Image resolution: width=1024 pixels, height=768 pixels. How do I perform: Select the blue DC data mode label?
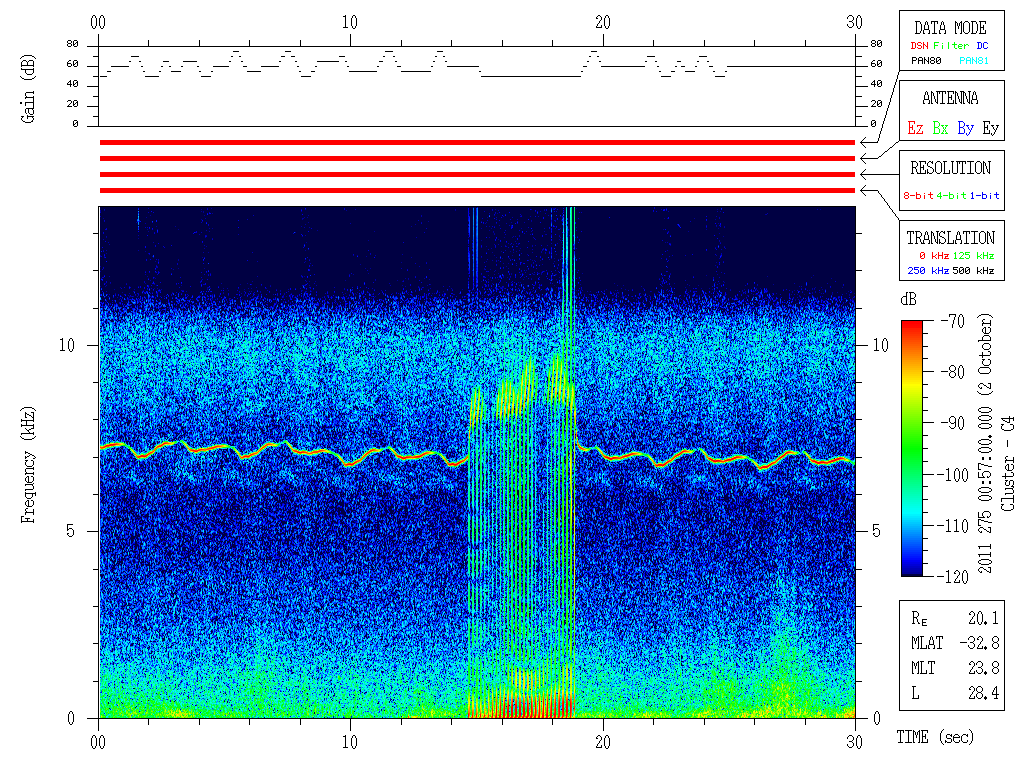coord(982,46)
